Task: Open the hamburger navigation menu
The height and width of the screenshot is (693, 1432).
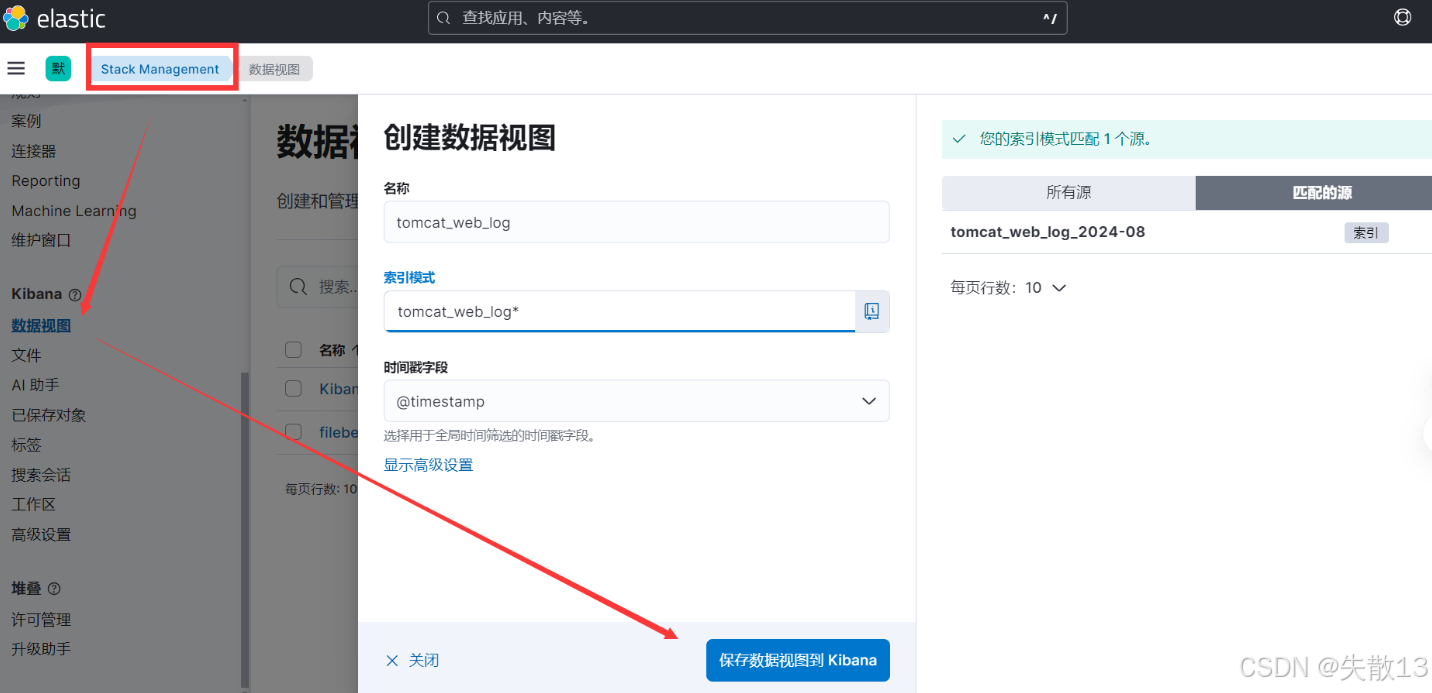Action: [x=16, y=68]
